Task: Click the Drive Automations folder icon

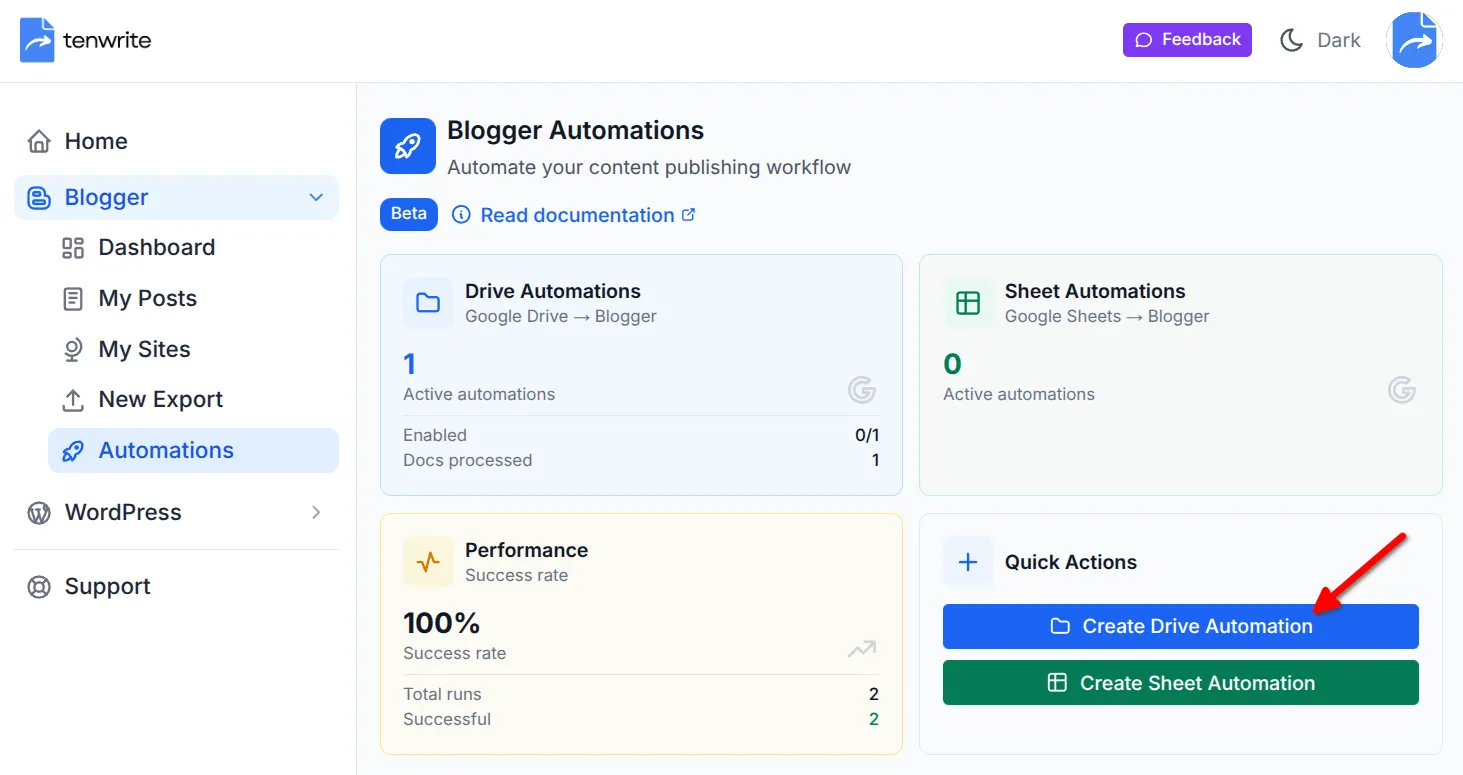Action: tap(428, 303)
